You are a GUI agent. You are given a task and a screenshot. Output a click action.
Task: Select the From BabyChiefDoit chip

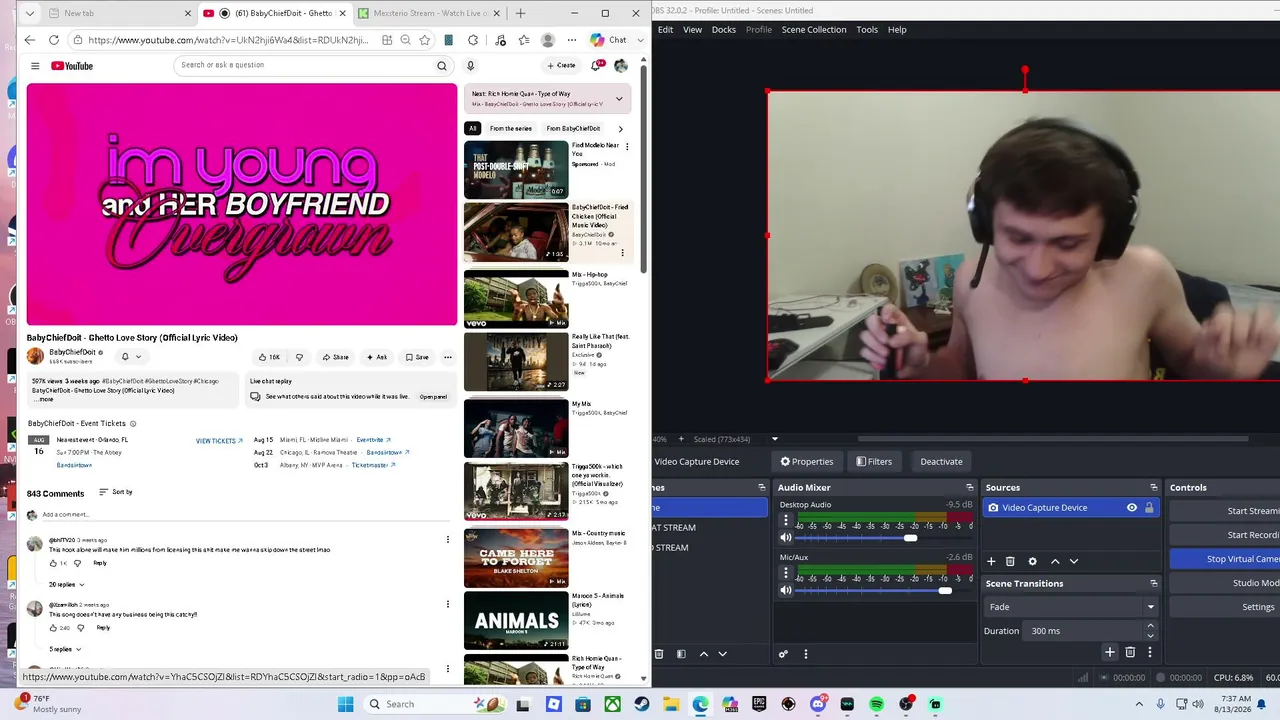573,128
